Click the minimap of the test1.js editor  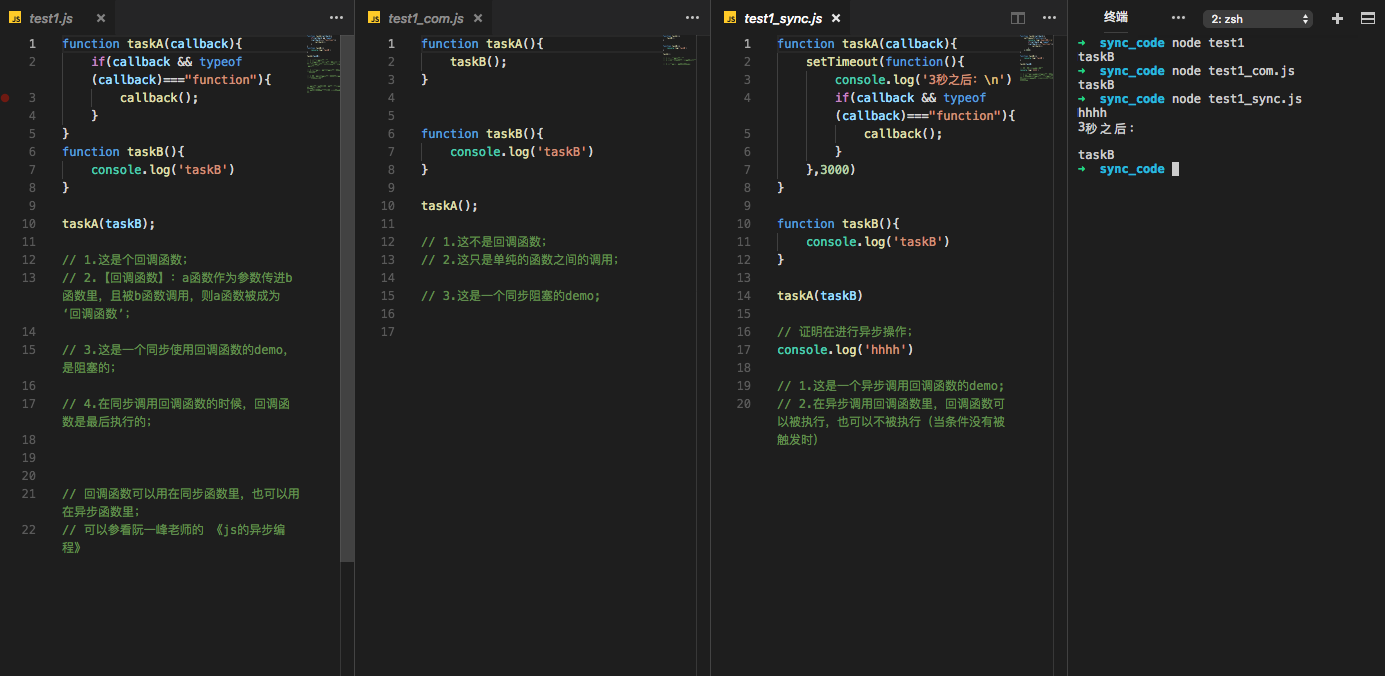point(322,64)
